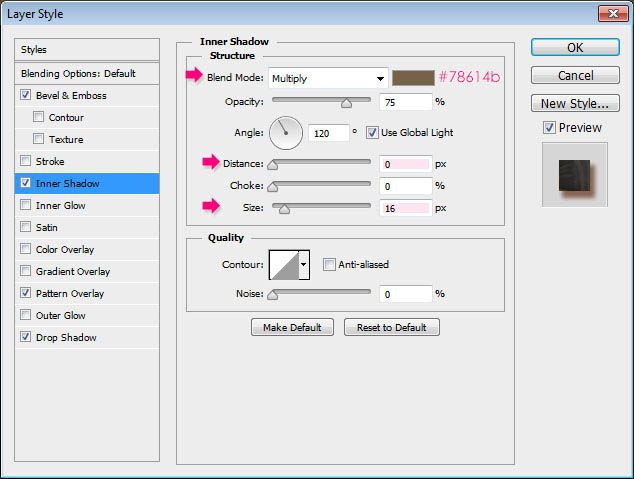Viewport: 634px width, 479px height.
Task: Enable the Stroke effect checkbox
Action: coord(25,162)
